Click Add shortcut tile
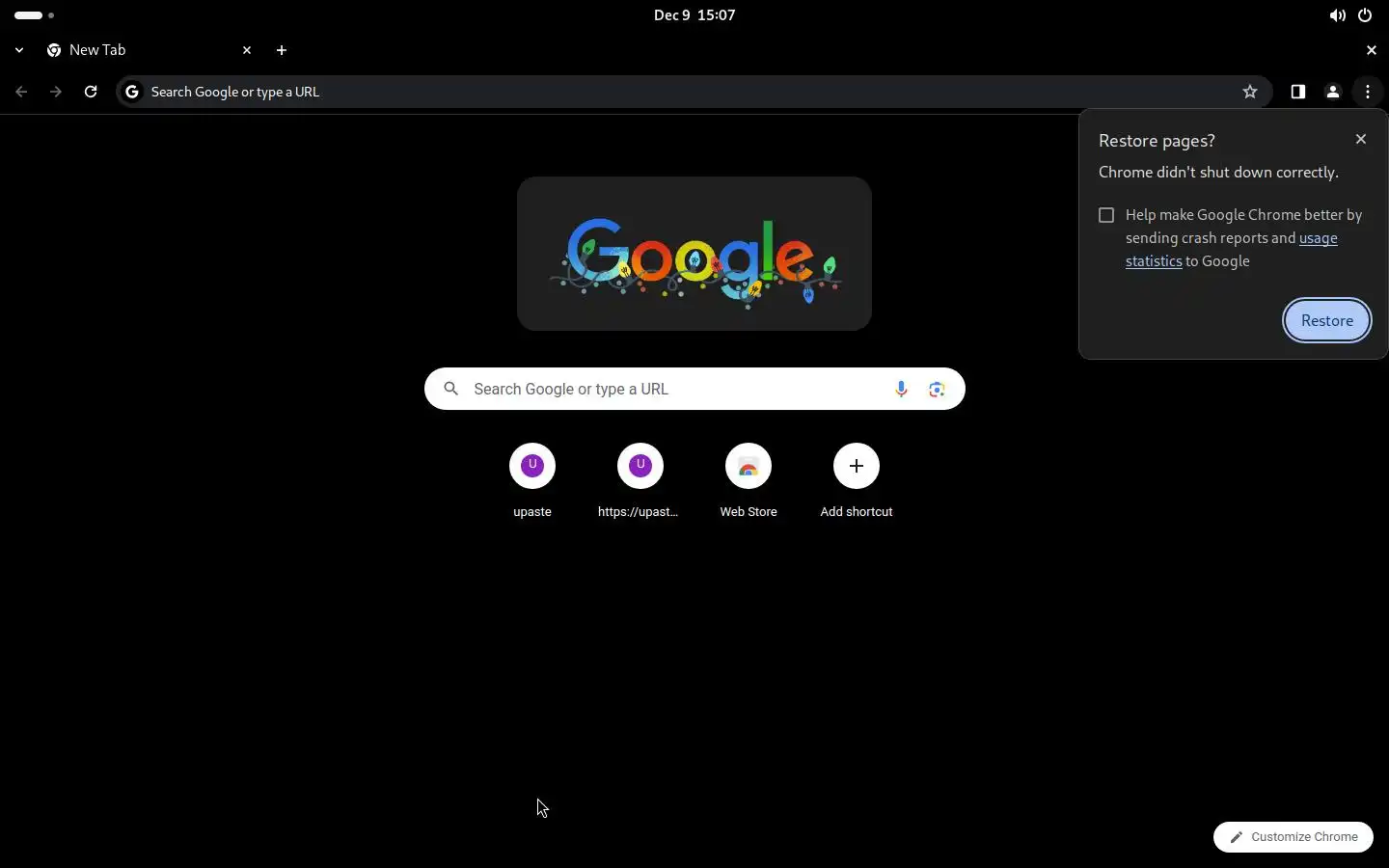The width and height of the screenshot is (1389, 868). [857, 480]
